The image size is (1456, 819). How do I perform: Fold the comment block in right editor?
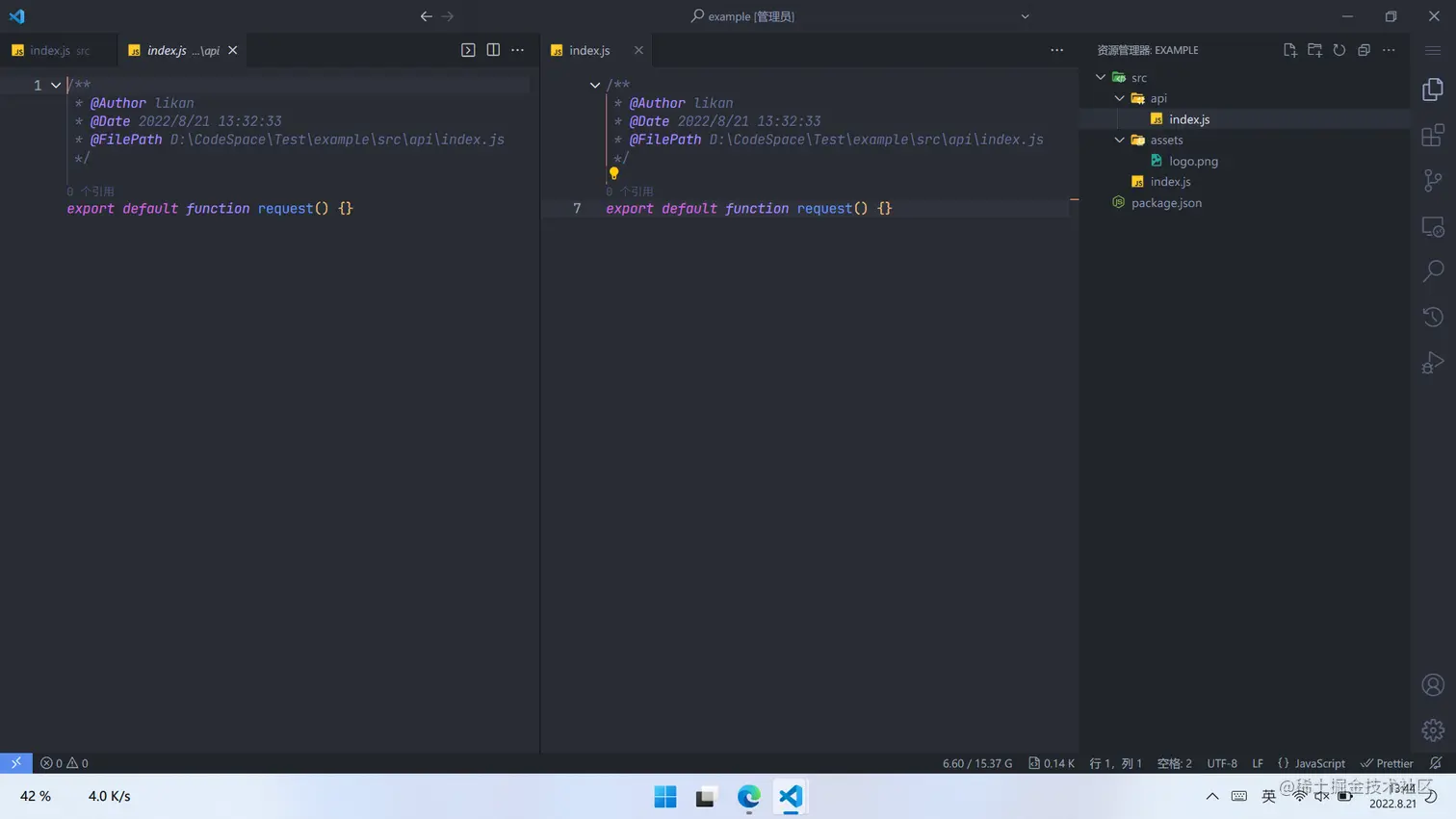point(595,85)
